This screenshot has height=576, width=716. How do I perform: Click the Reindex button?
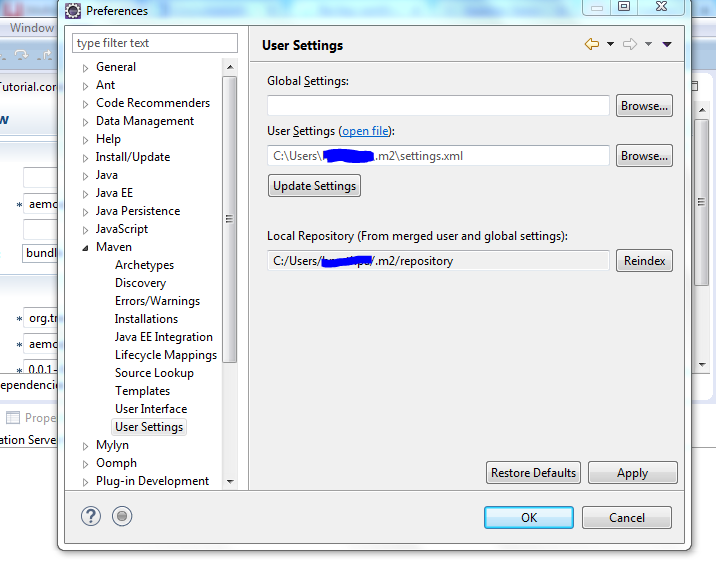pos(644,261)
